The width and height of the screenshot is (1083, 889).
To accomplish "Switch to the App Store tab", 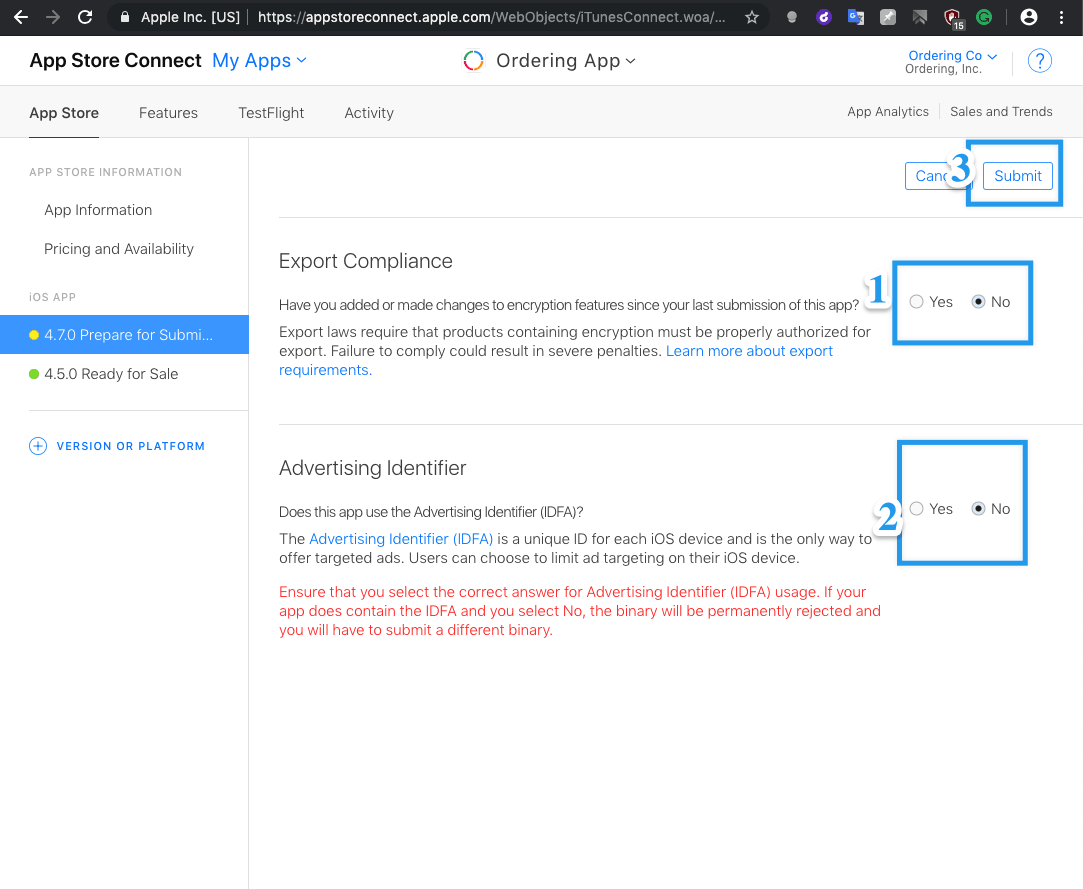I will pyautogui.click(x=64, y=113).
